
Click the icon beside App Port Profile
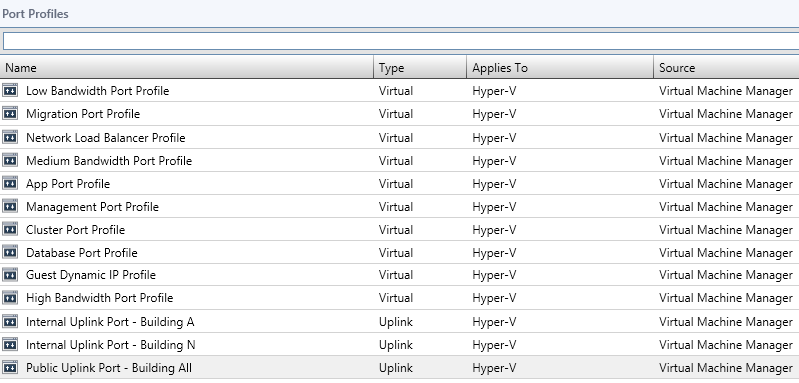[x=10, y=183]
